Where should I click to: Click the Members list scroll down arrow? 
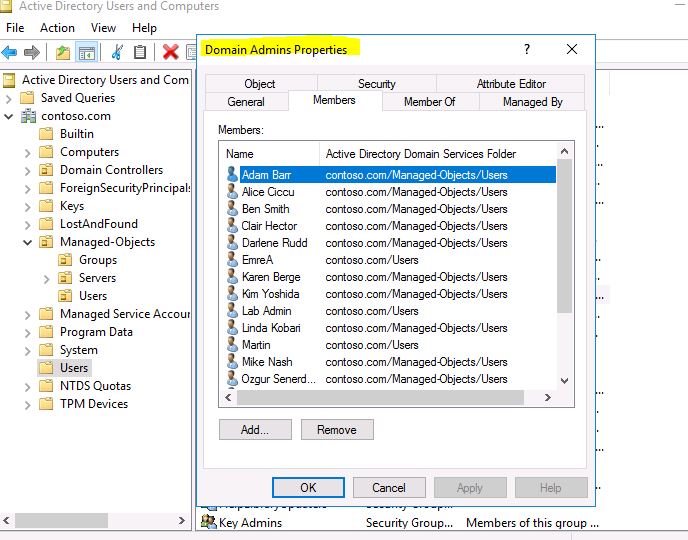coord(564,381)
